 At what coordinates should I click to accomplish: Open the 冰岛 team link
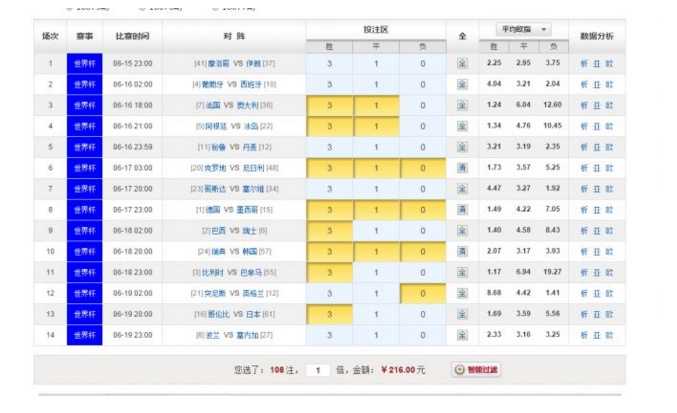click(251, 126)
